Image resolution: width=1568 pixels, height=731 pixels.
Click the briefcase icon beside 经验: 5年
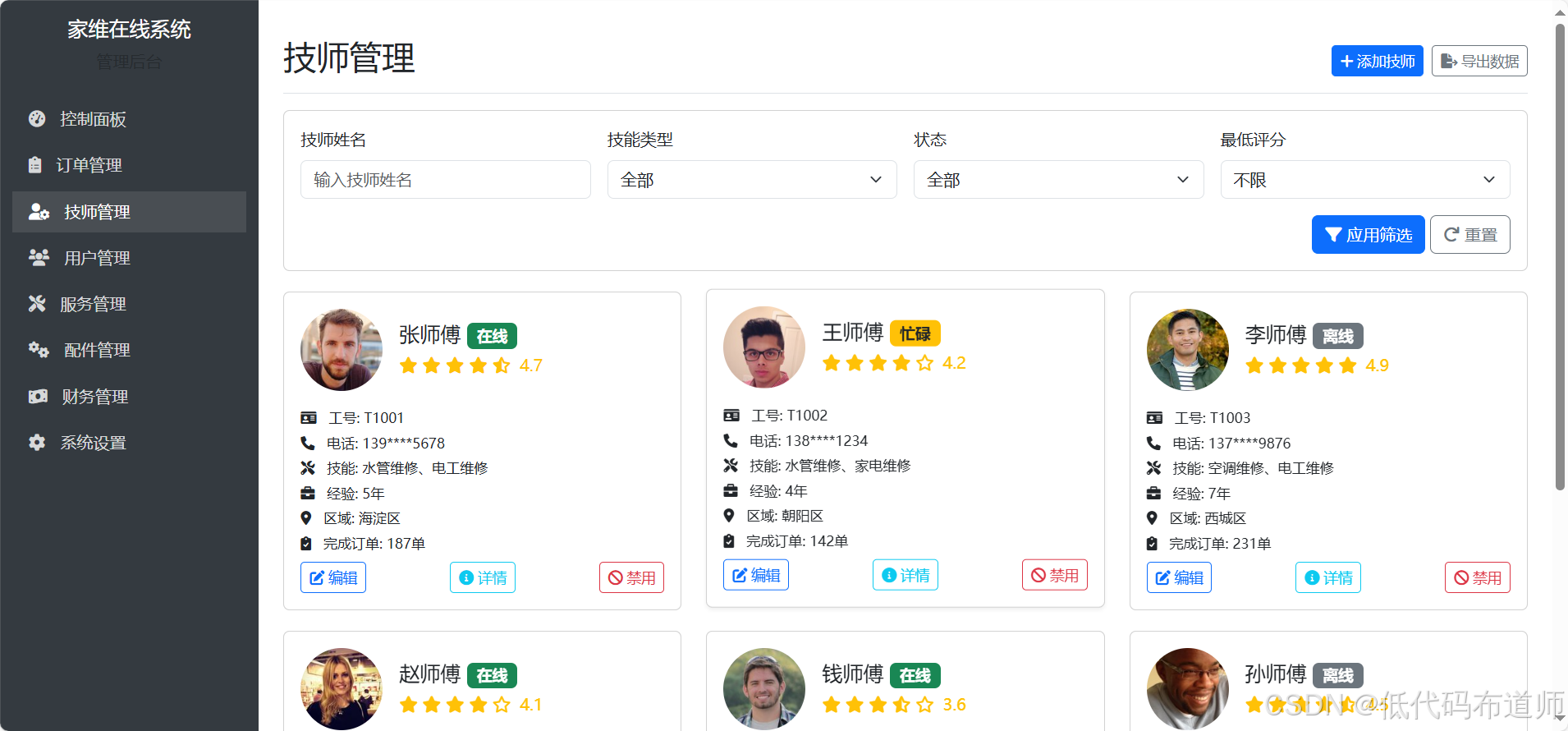[x=308, y=494]
